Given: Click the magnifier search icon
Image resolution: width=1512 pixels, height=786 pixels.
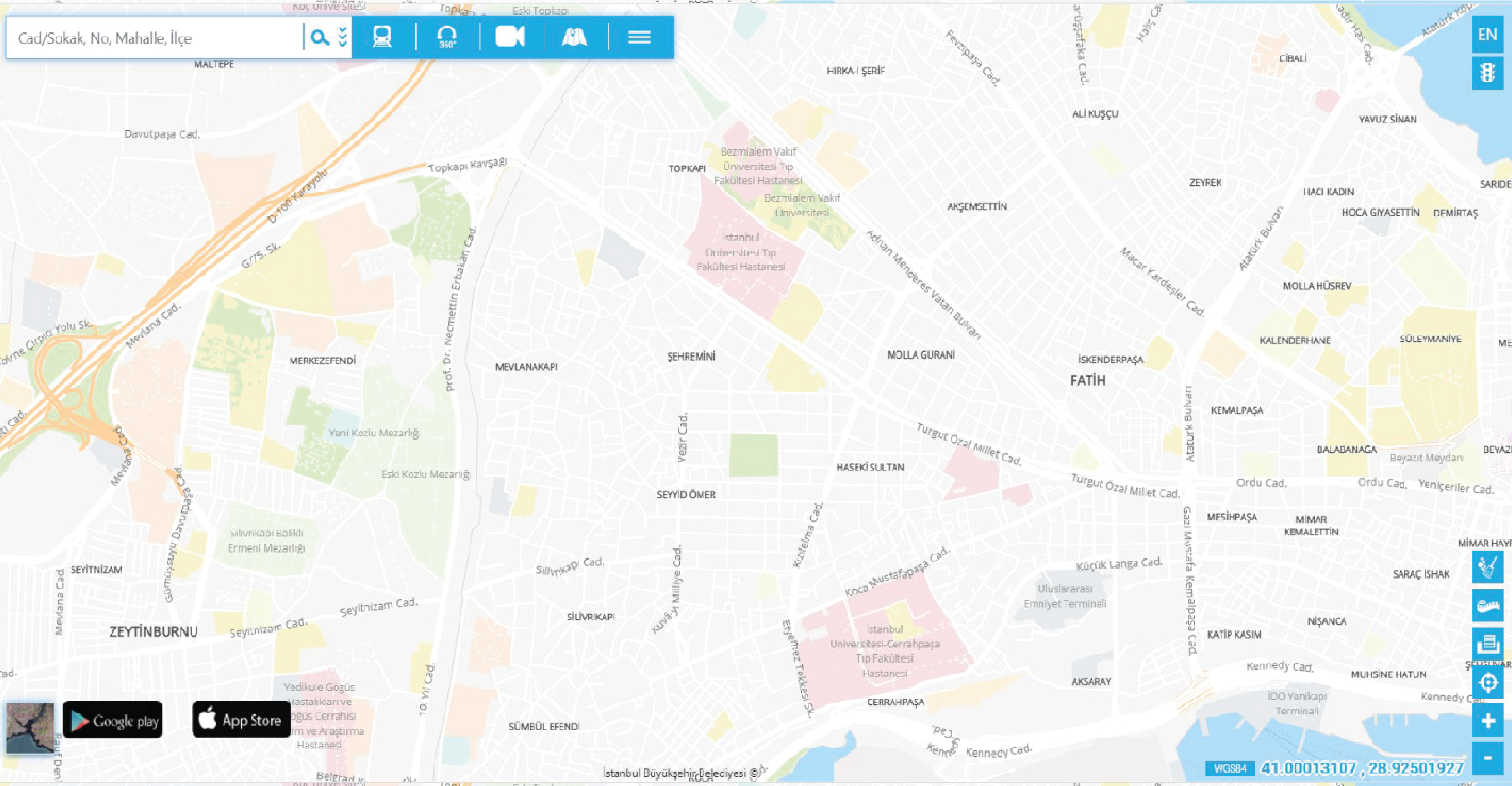Looking at the screenshot, I should tap(319, 38).
